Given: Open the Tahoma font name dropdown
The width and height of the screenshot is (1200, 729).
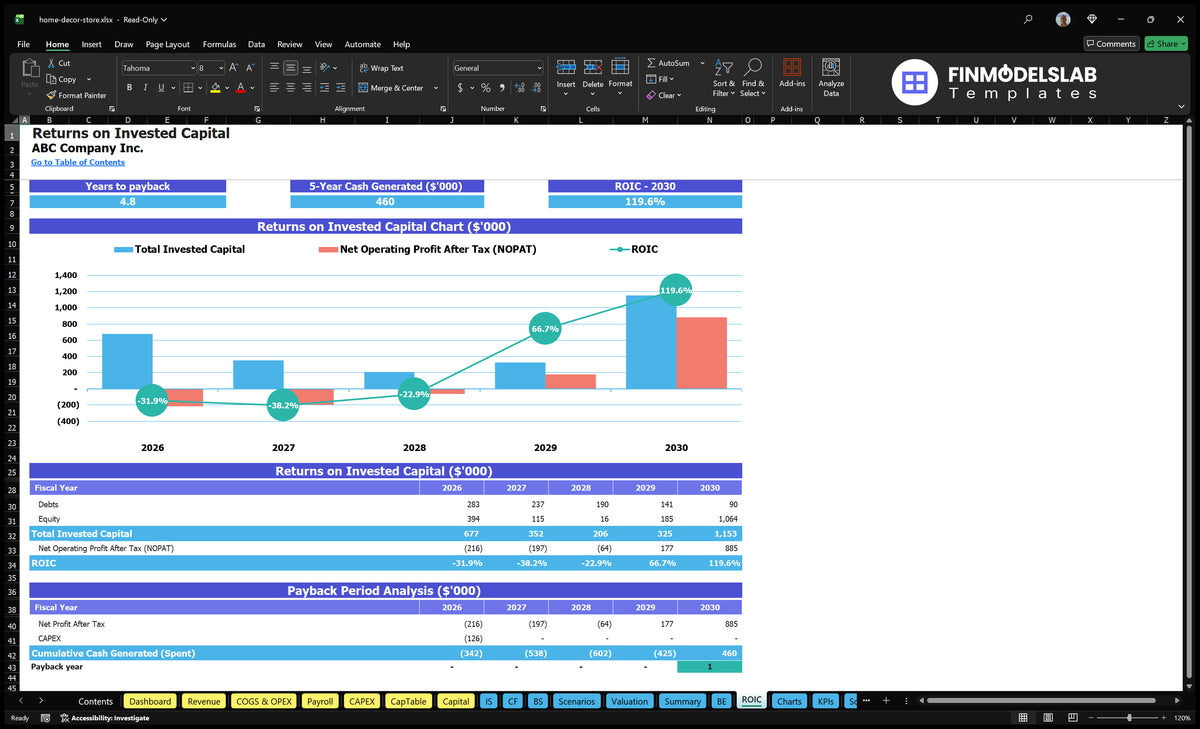Looking at the screenshot, I should coord(191,68).
